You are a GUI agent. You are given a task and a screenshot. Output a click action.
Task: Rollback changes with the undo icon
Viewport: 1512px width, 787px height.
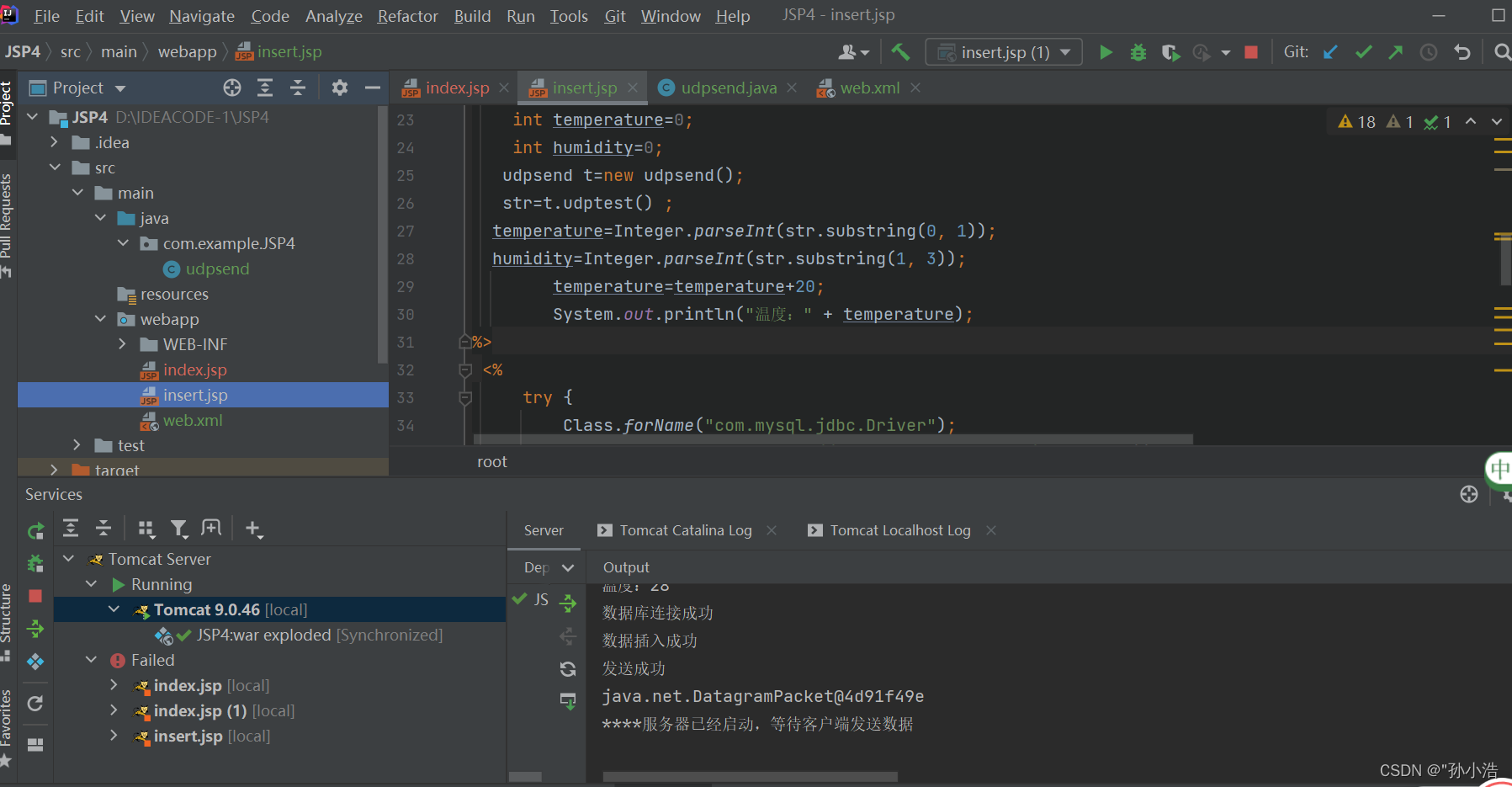(x=1462, y=52)
